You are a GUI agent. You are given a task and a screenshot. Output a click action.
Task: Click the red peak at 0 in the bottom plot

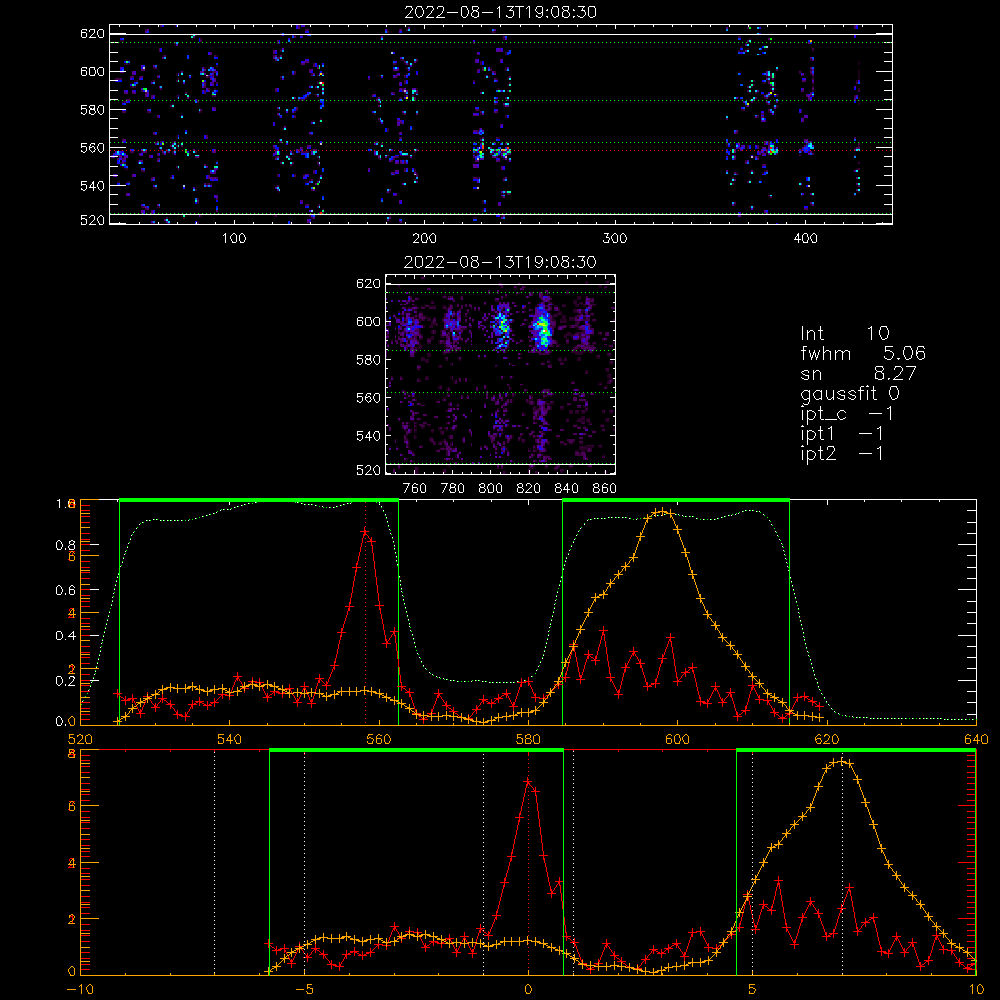pos(528,781)
